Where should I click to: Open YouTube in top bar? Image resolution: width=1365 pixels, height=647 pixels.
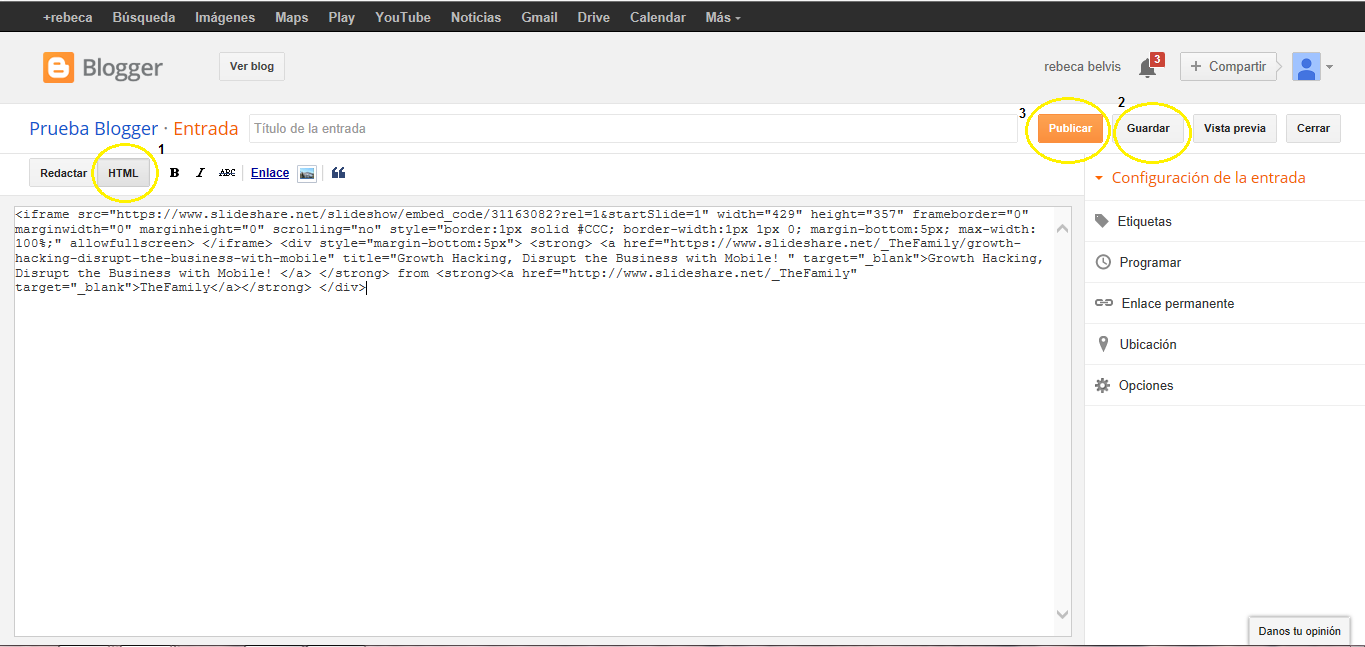coord(403,17)
